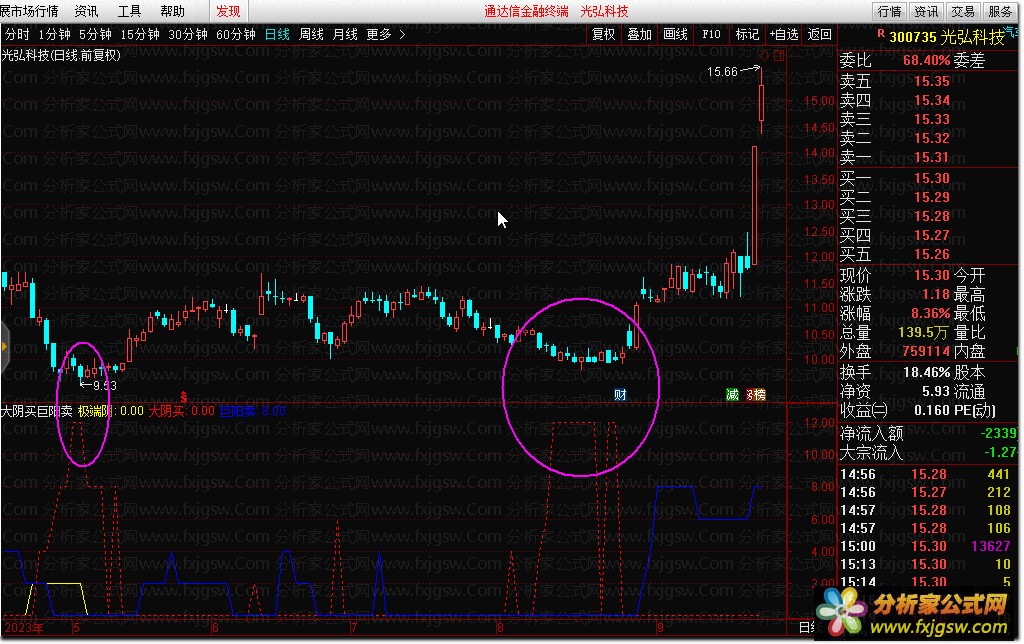1024x644 pixels.
Task: Click the 买五 price 15.26
Action: 932,254
